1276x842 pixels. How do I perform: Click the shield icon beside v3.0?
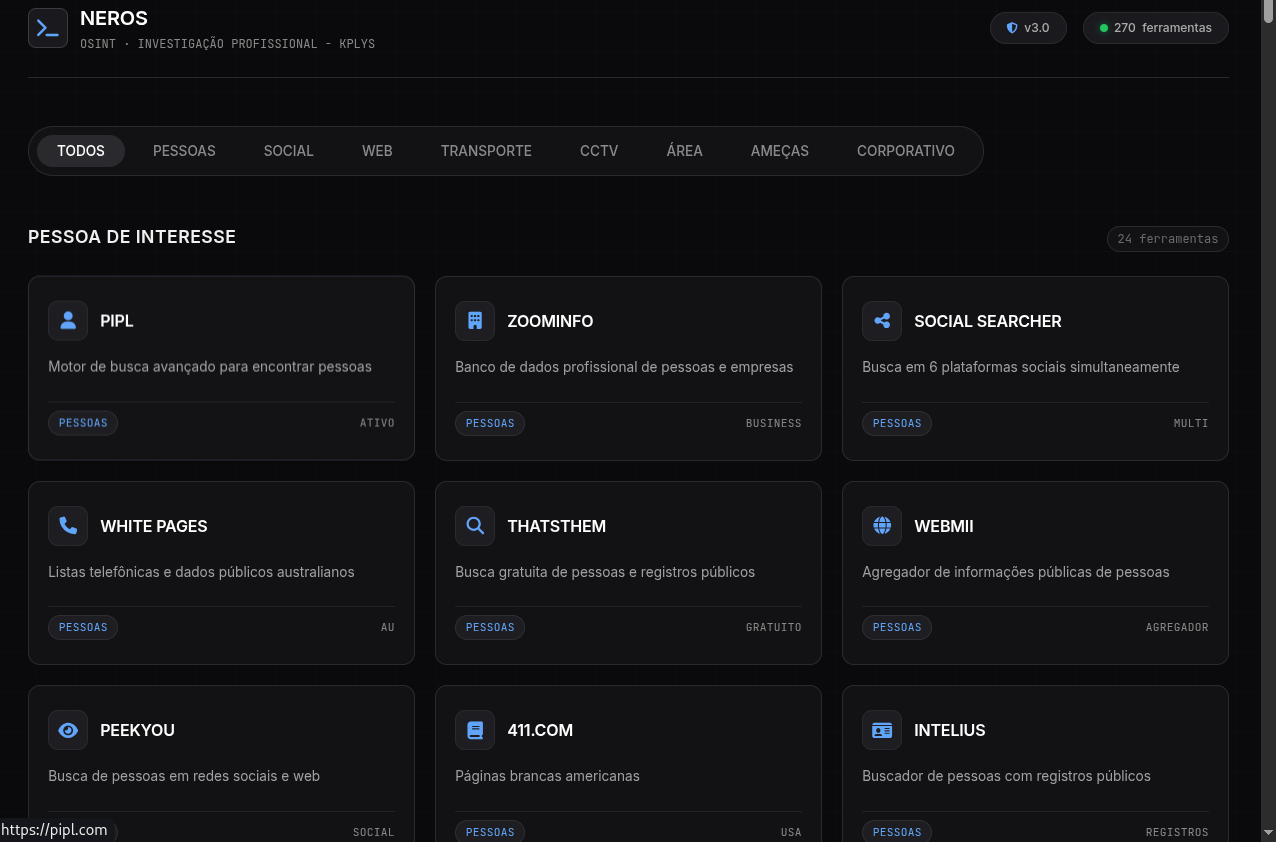[1012, 28]
